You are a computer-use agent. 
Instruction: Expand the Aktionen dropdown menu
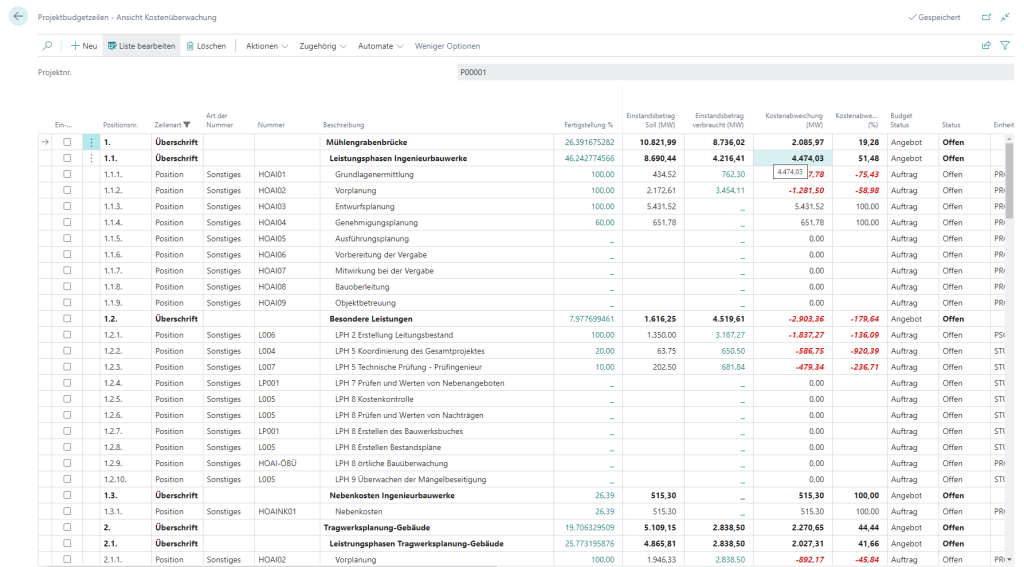(266, 46)
